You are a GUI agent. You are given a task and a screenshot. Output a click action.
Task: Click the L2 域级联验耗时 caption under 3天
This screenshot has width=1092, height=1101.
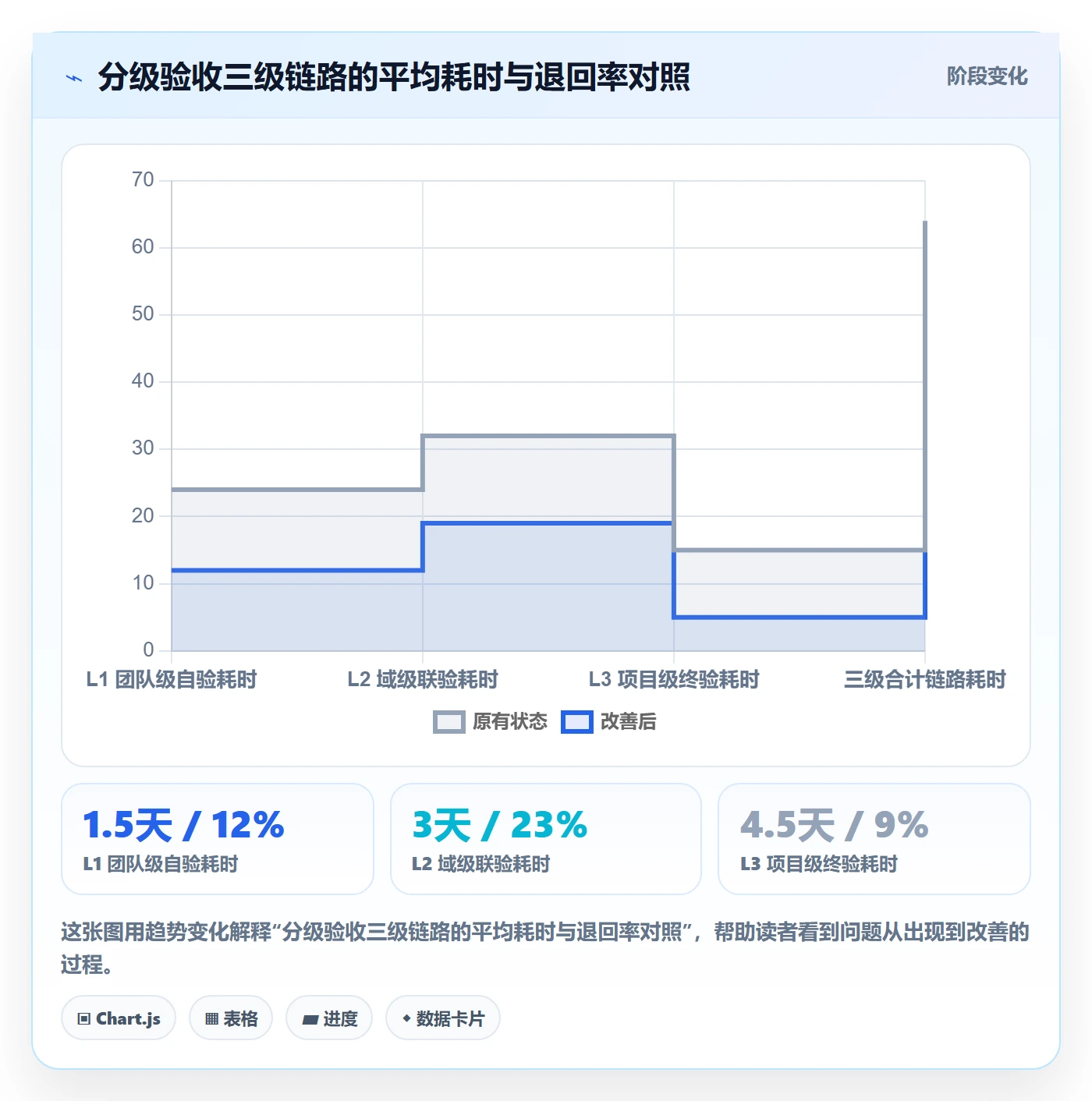click(481, 864)
